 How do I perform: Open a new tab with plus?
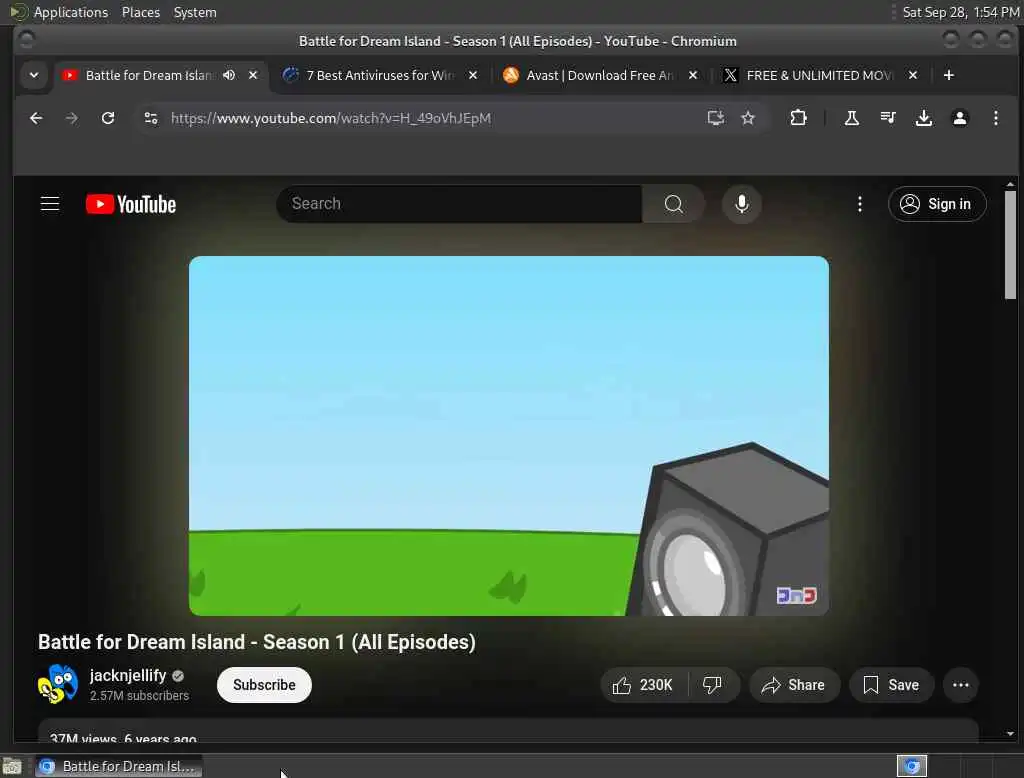click(x=948, y=75)
